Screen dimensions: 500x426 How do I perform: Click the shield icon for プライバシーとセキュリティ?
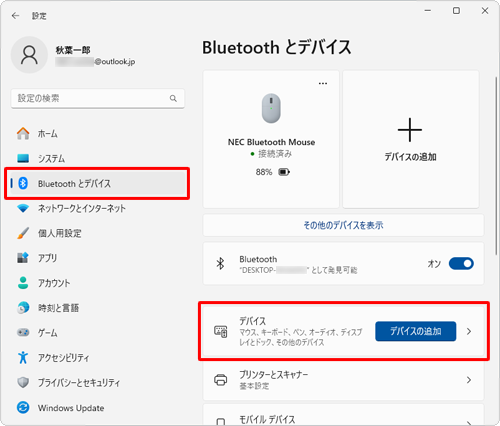[x=23, y=382]
